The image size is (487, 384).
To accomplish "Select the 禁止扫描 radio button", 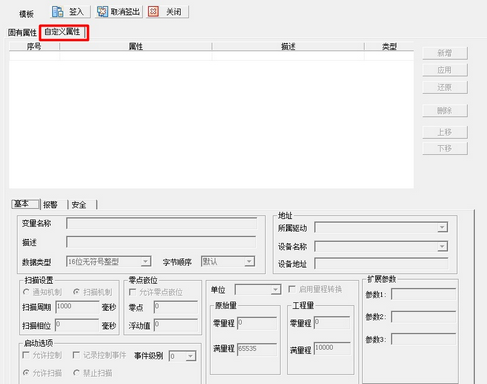I will click(x=76, y=373).
